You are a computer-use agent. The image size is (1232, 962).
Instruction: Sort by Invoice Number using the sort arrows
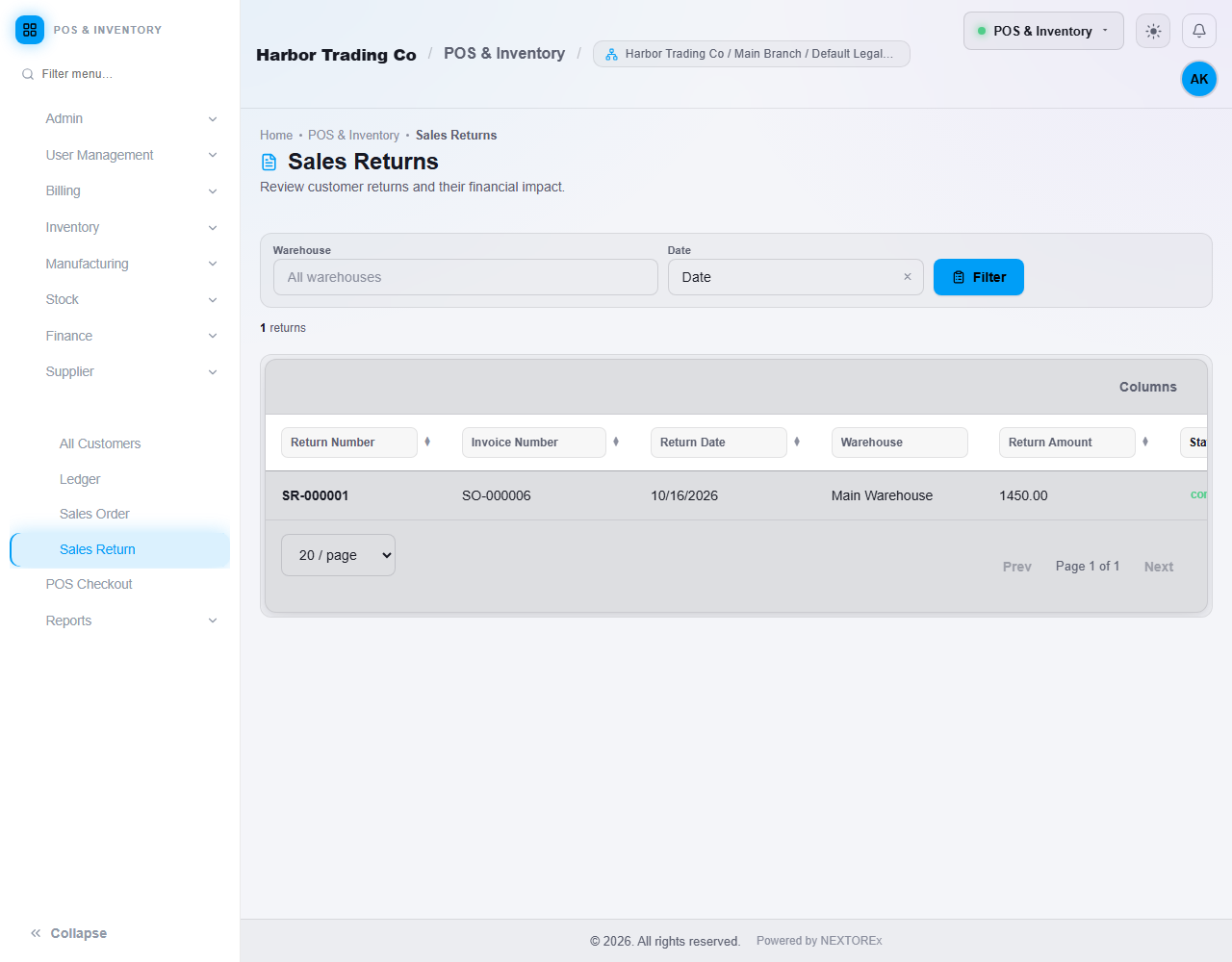tap(616, 442)
